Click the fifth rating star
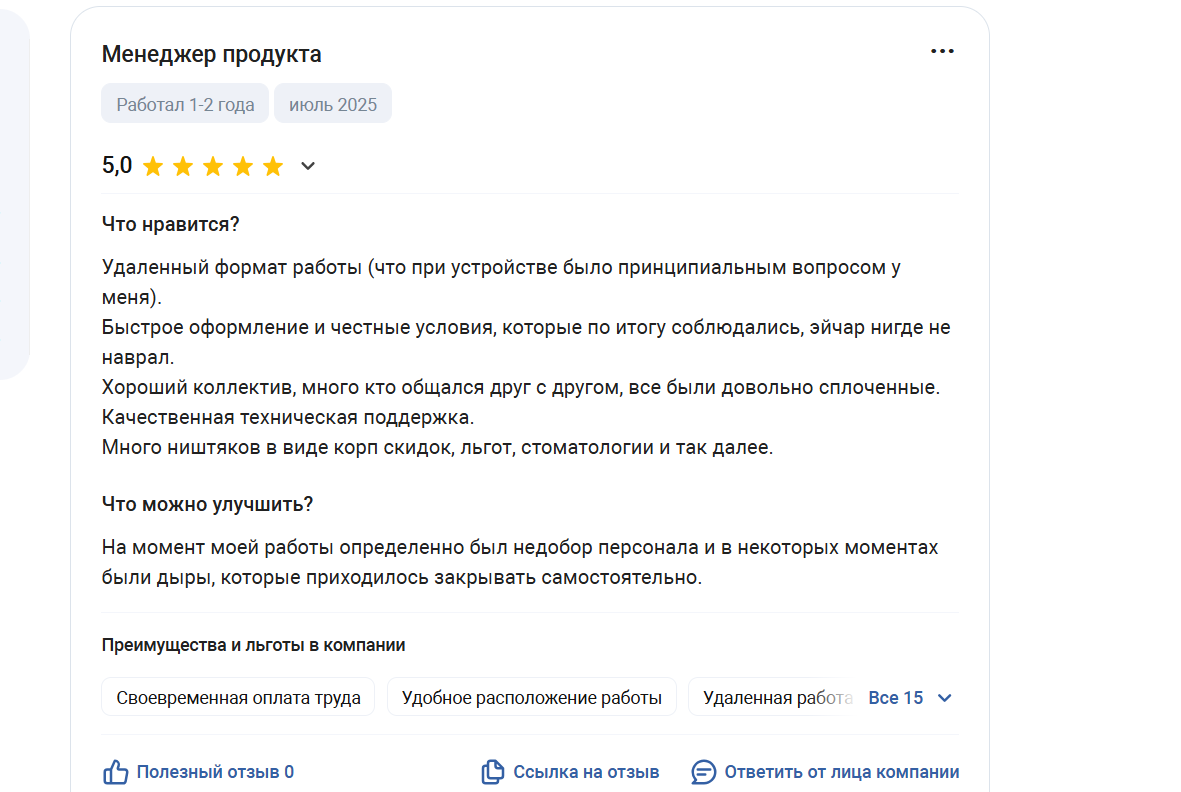 click(273, 166)
